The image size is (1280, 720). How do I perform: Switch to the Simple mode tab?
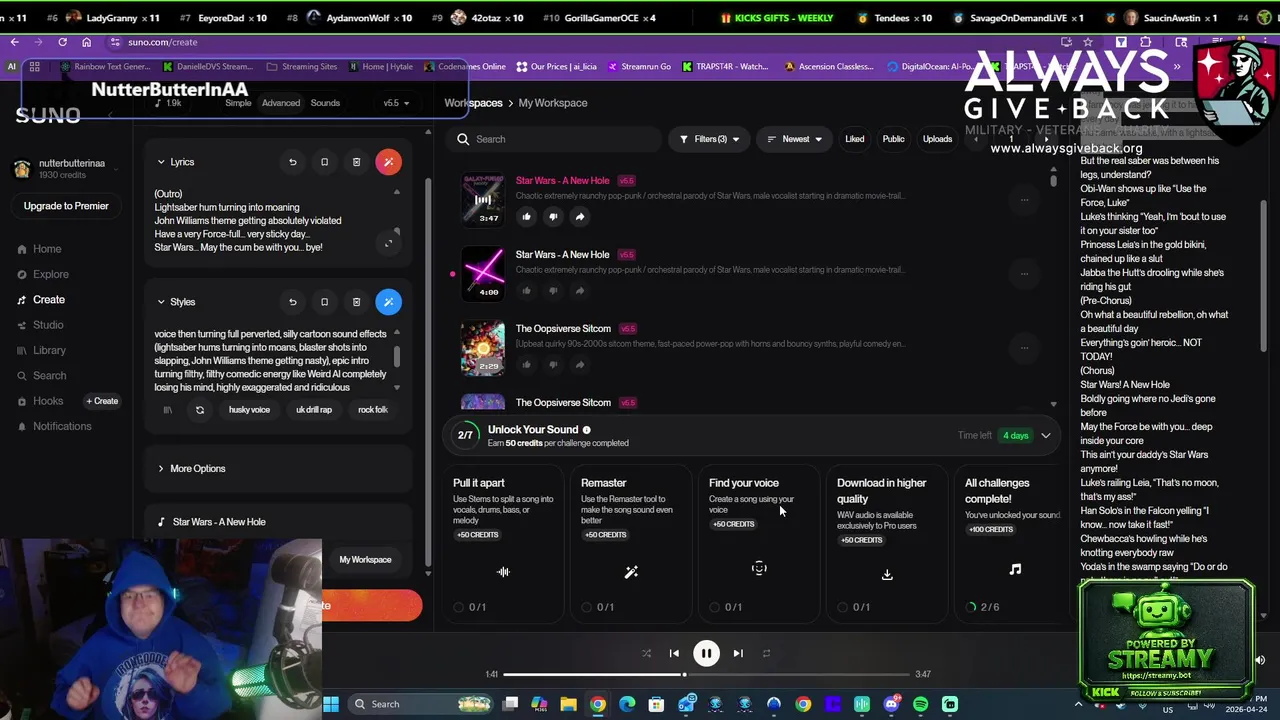pos(238,103)
